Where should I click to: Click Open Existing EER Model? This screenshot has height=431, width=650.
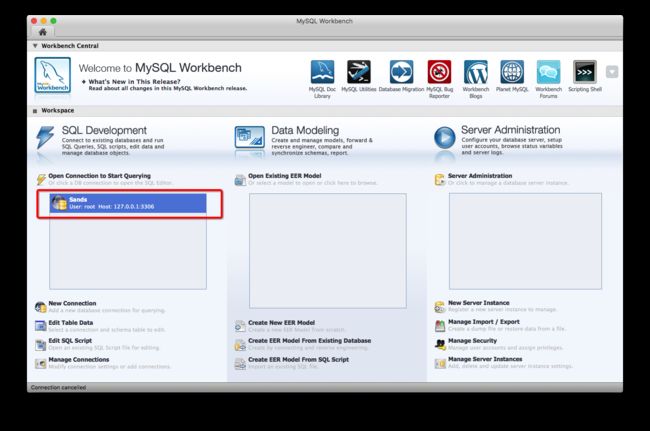pos(285,176)
